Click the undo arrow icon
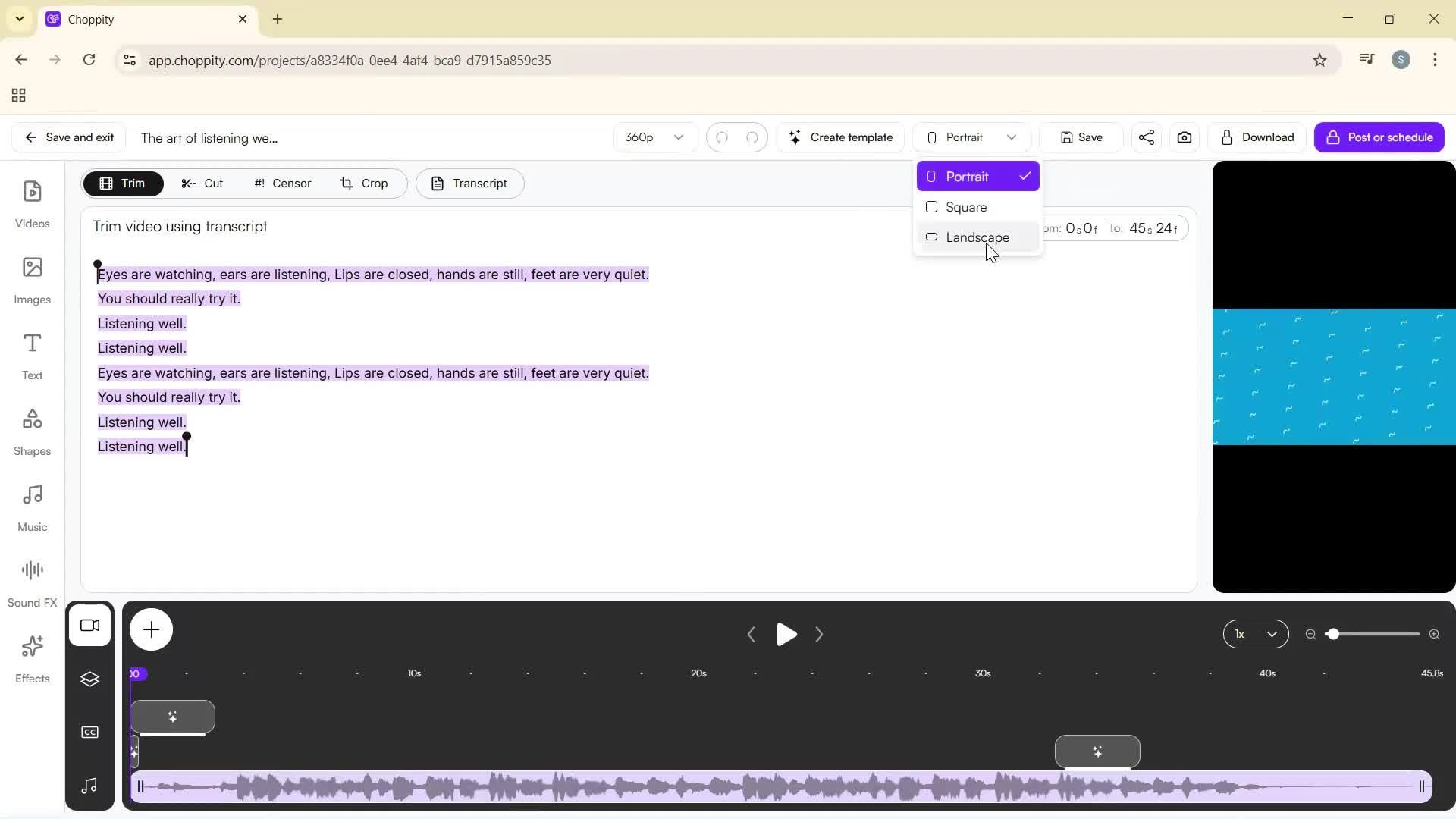 pyautogui.click(x=723, y=137)
